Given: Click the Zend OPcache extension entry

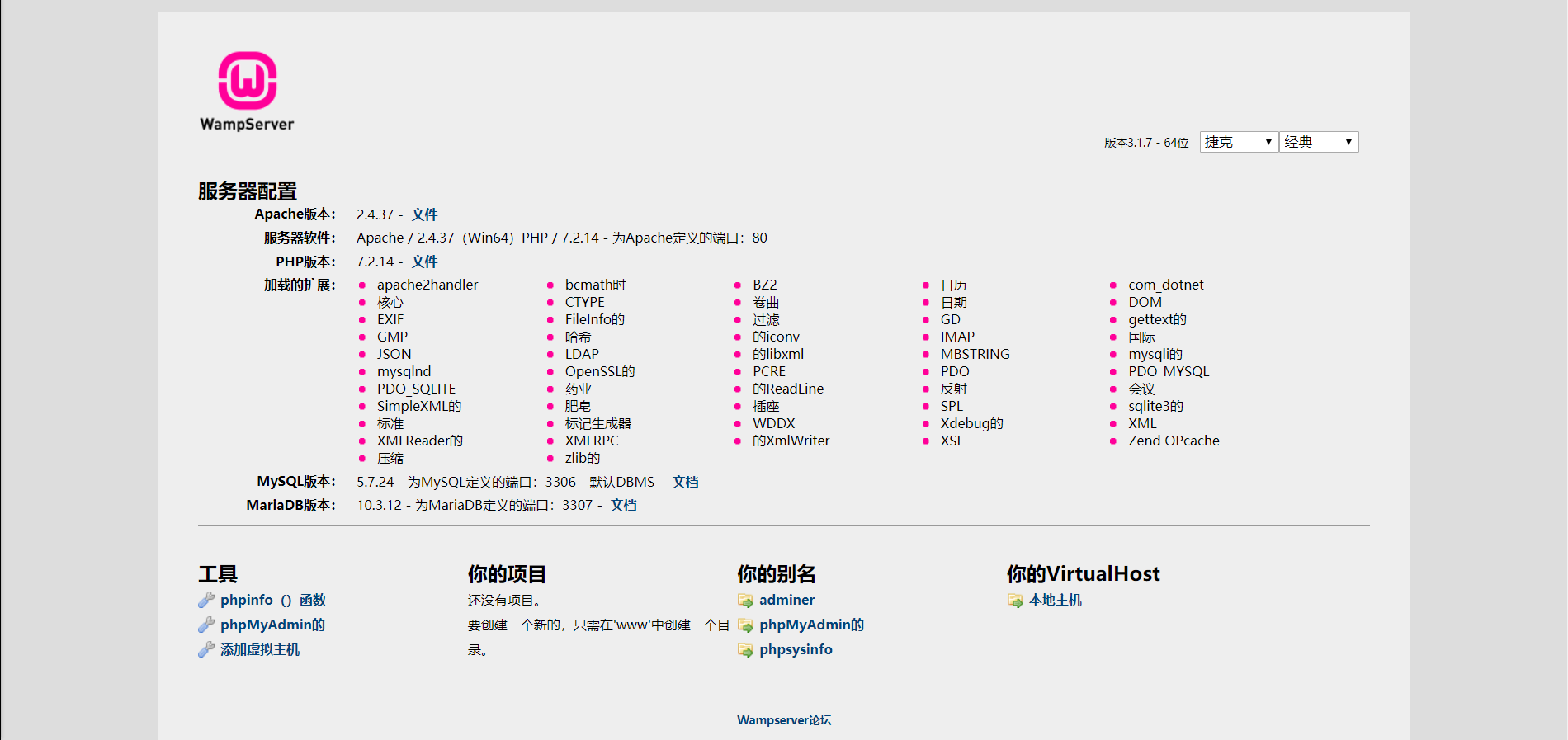Looking at the screenshot, I should (1174, 441).
